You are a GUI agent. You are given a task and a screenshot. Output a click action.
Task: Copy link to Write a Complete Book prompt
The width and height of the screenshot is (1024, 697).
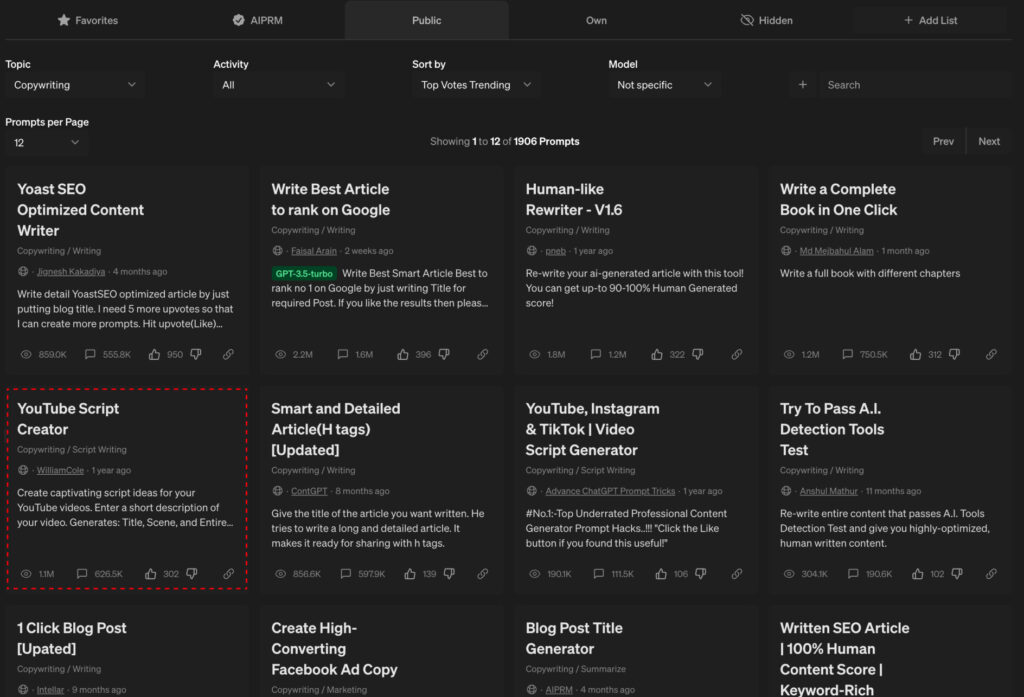click(x=991, y=354)
